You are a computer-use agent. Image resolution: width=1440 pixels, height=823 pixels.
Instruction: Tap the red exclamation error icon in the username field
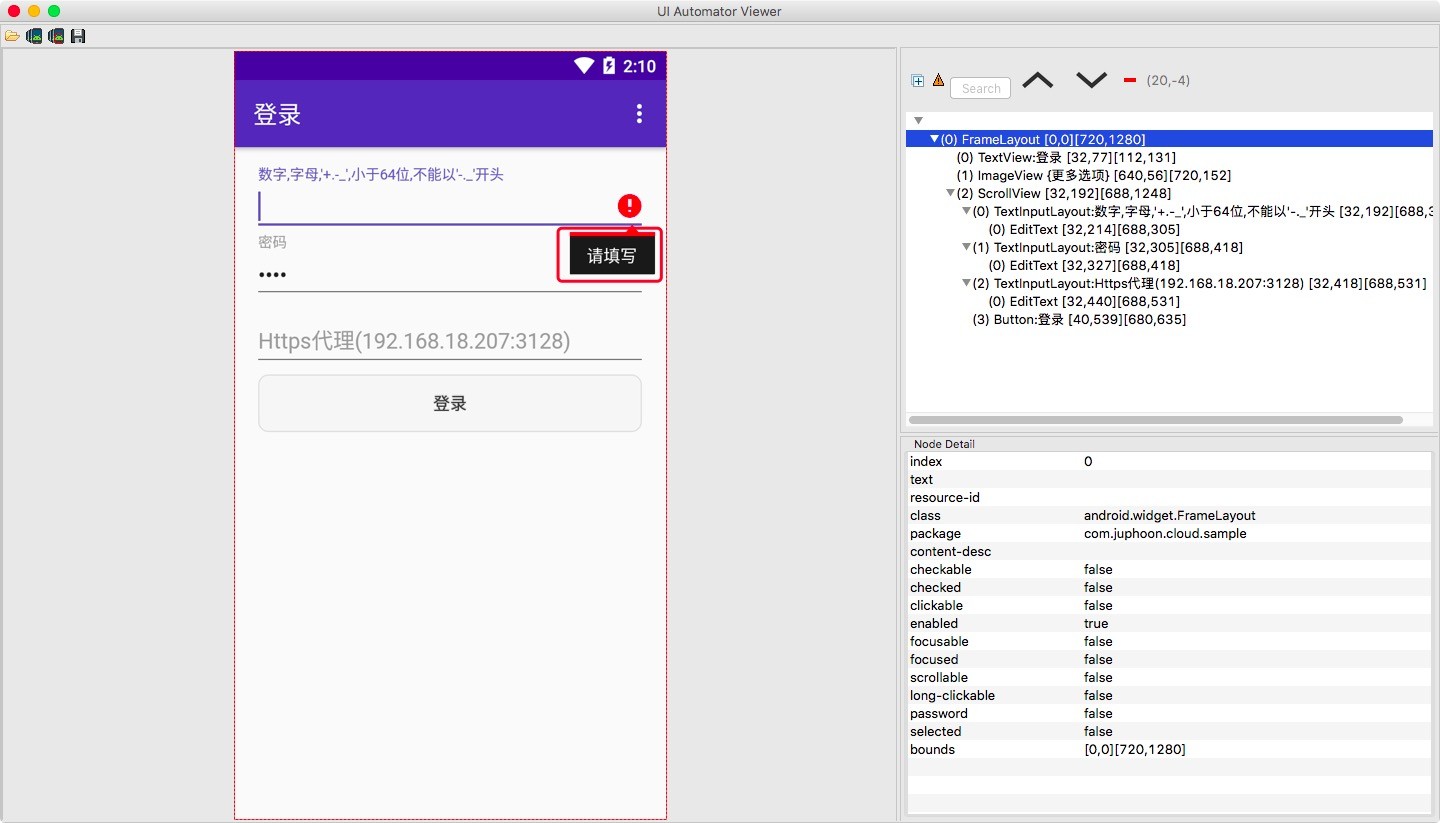[629, 206]
